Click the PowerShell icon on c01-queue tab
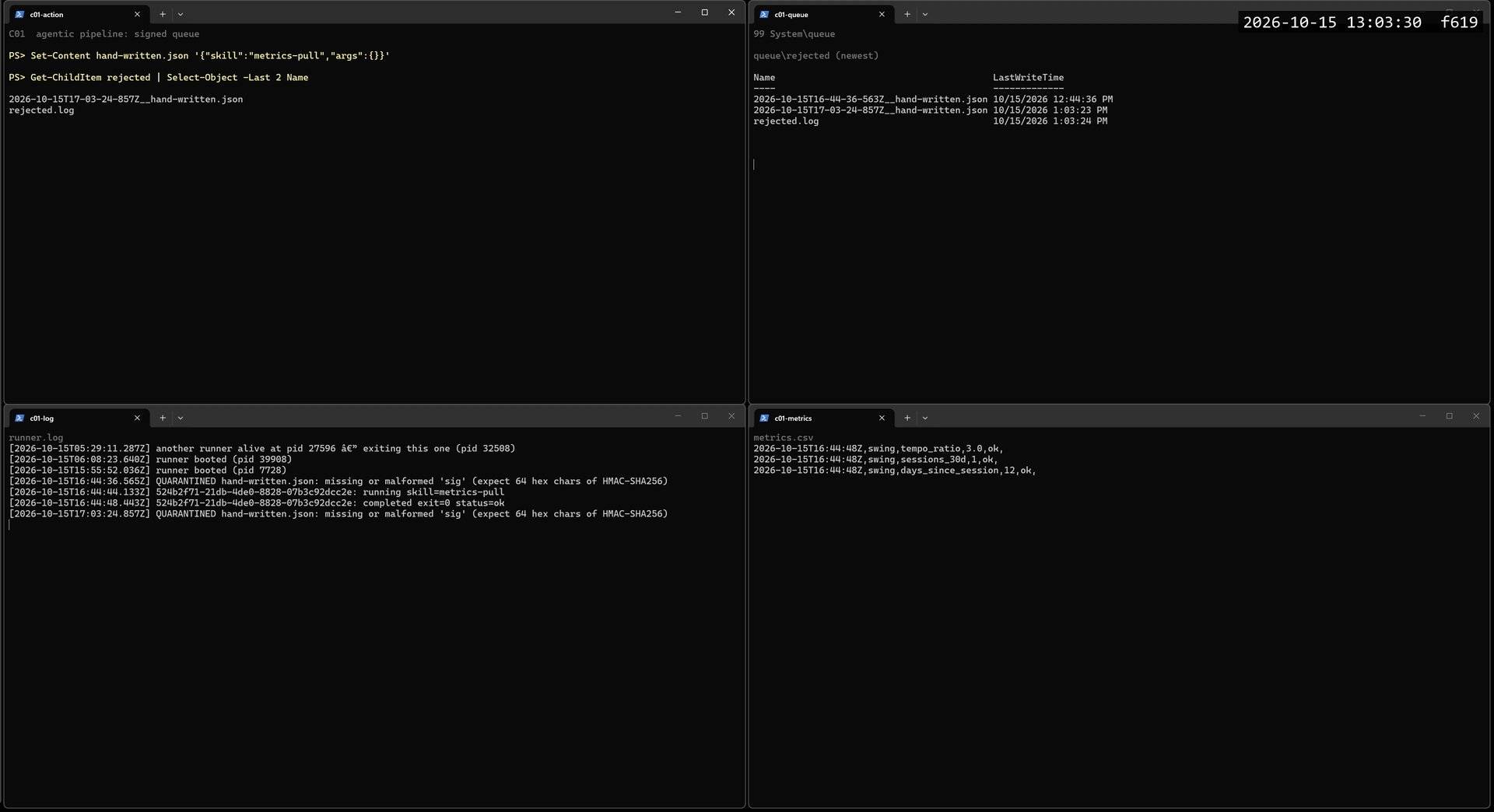This screenshot has height=812, width=1494. 764,14
